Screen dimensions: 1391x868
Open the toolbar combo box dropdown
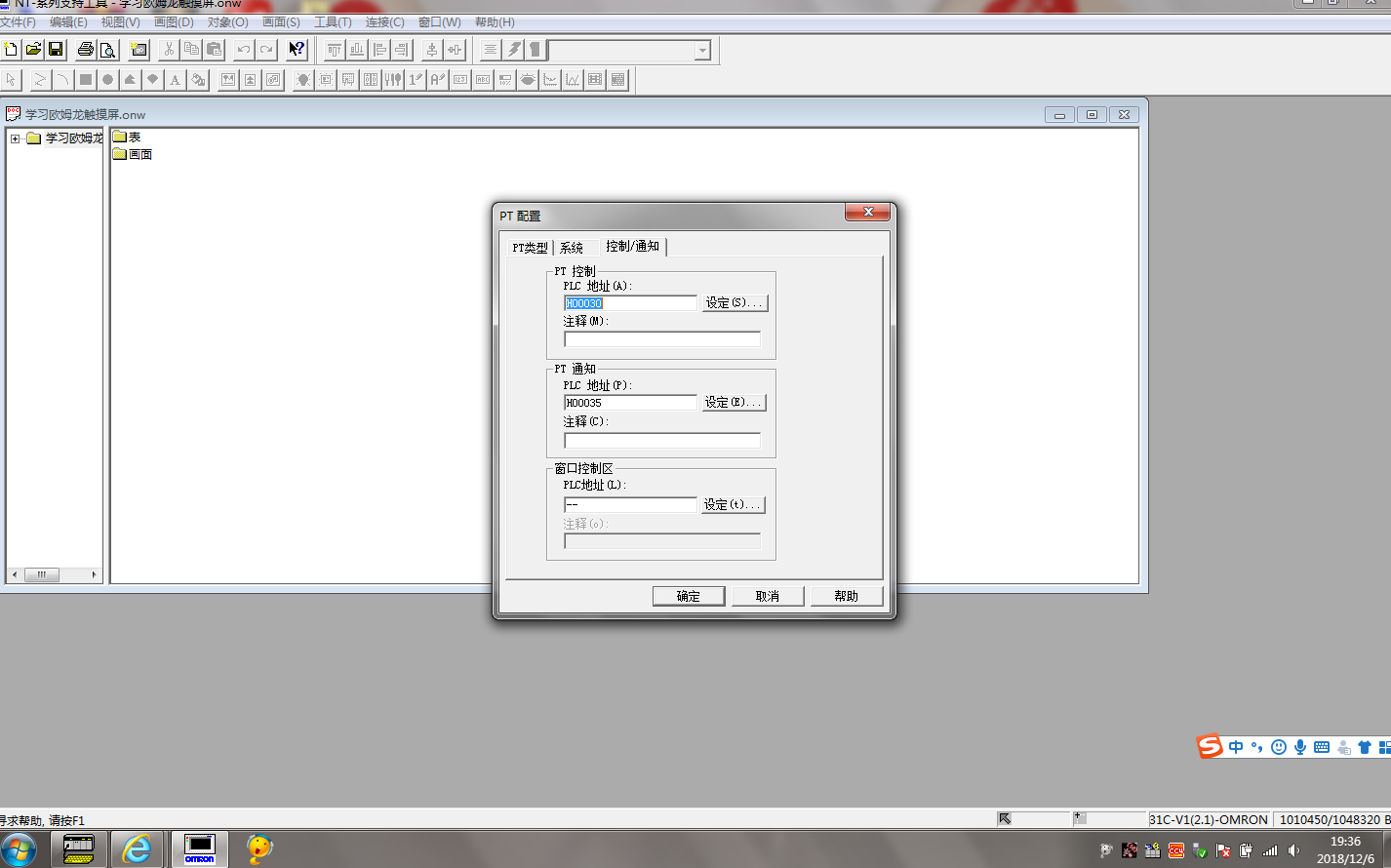coord(702,51)
